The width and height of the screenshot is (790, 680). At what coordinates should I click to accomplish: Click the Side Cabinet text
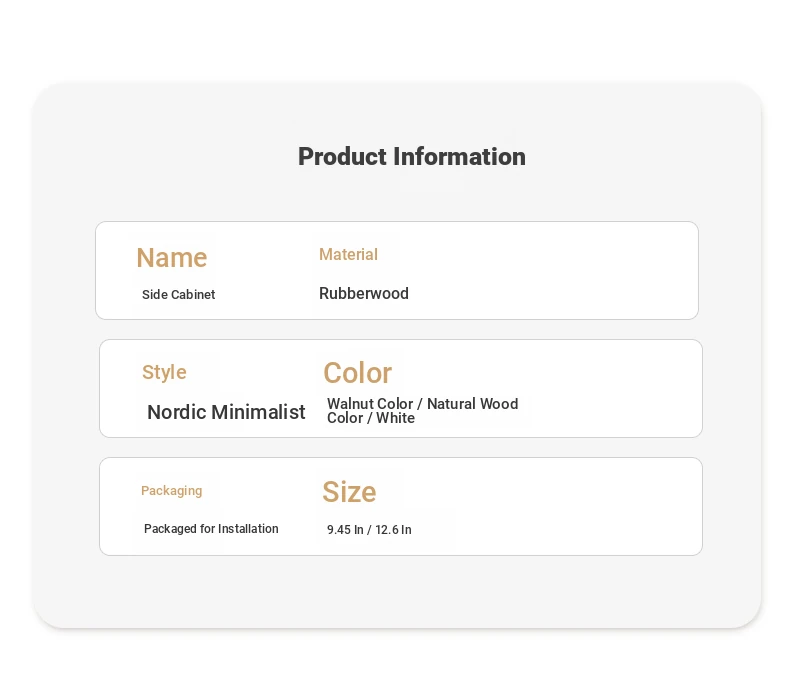coord(178,295)
